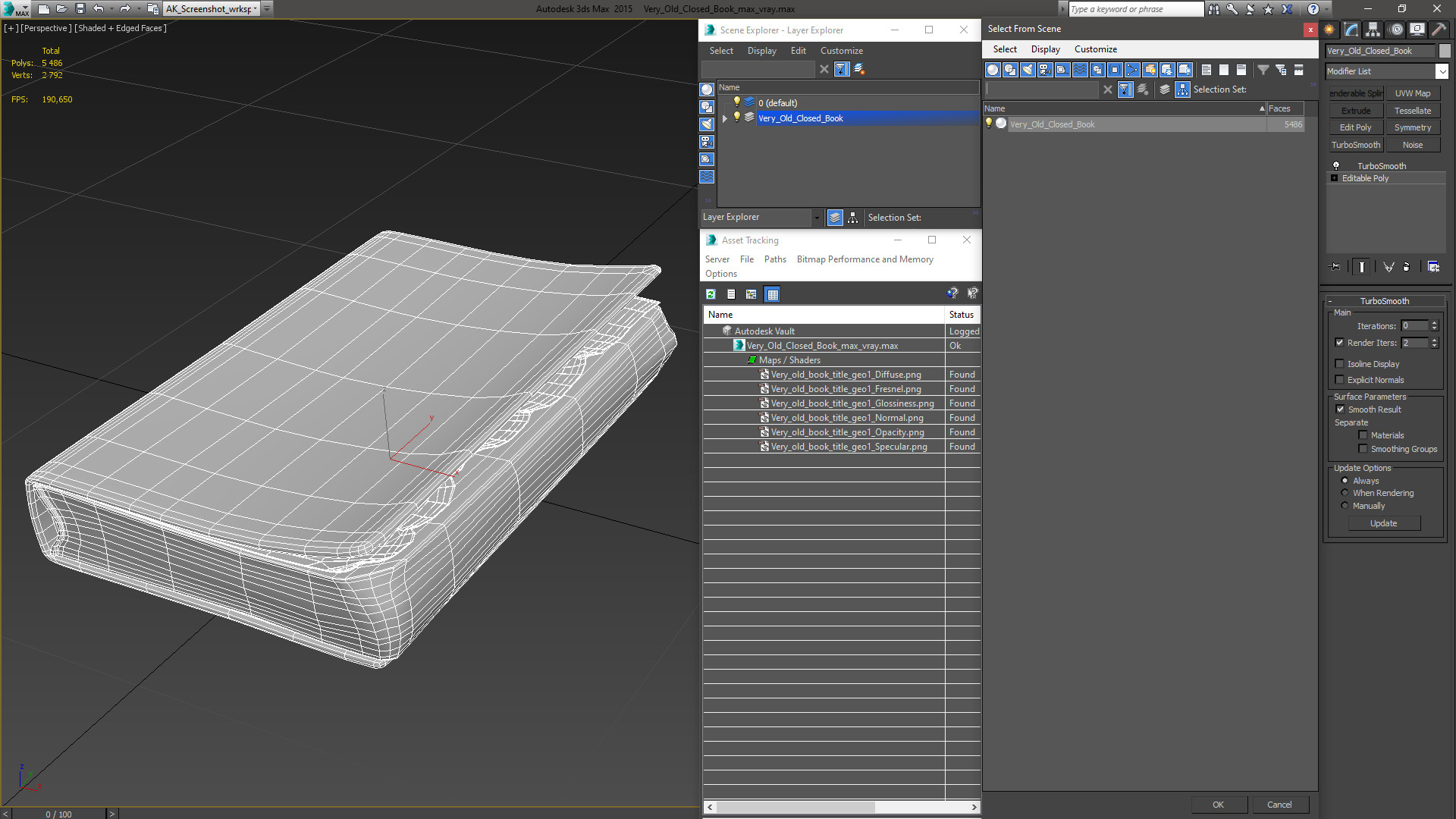Click the Noise modifier icon
Image resolution: width=1456 pixels, height=819 pixels.
1413,144
